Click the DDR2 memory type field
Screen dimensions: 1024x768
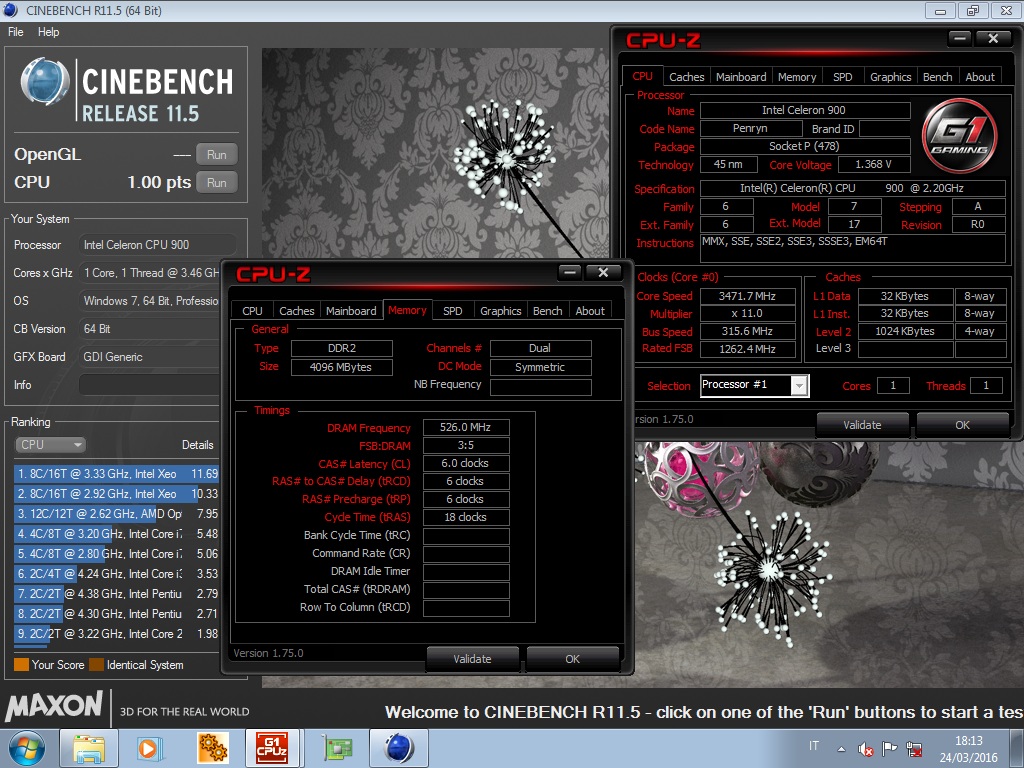pos(342,348)
